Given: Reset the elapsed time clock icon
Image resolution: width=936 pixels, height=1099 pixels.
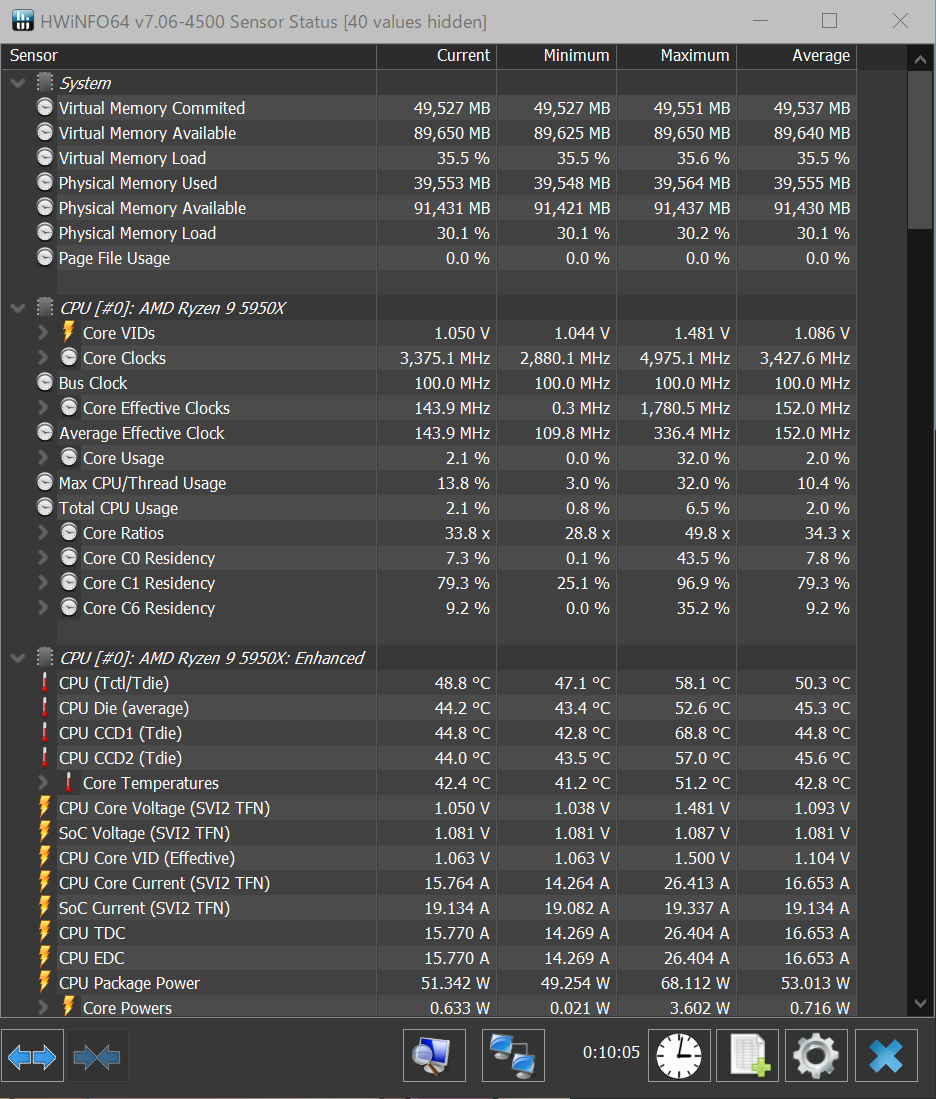Looking at the screenshot, I should tap(679, 1056).
